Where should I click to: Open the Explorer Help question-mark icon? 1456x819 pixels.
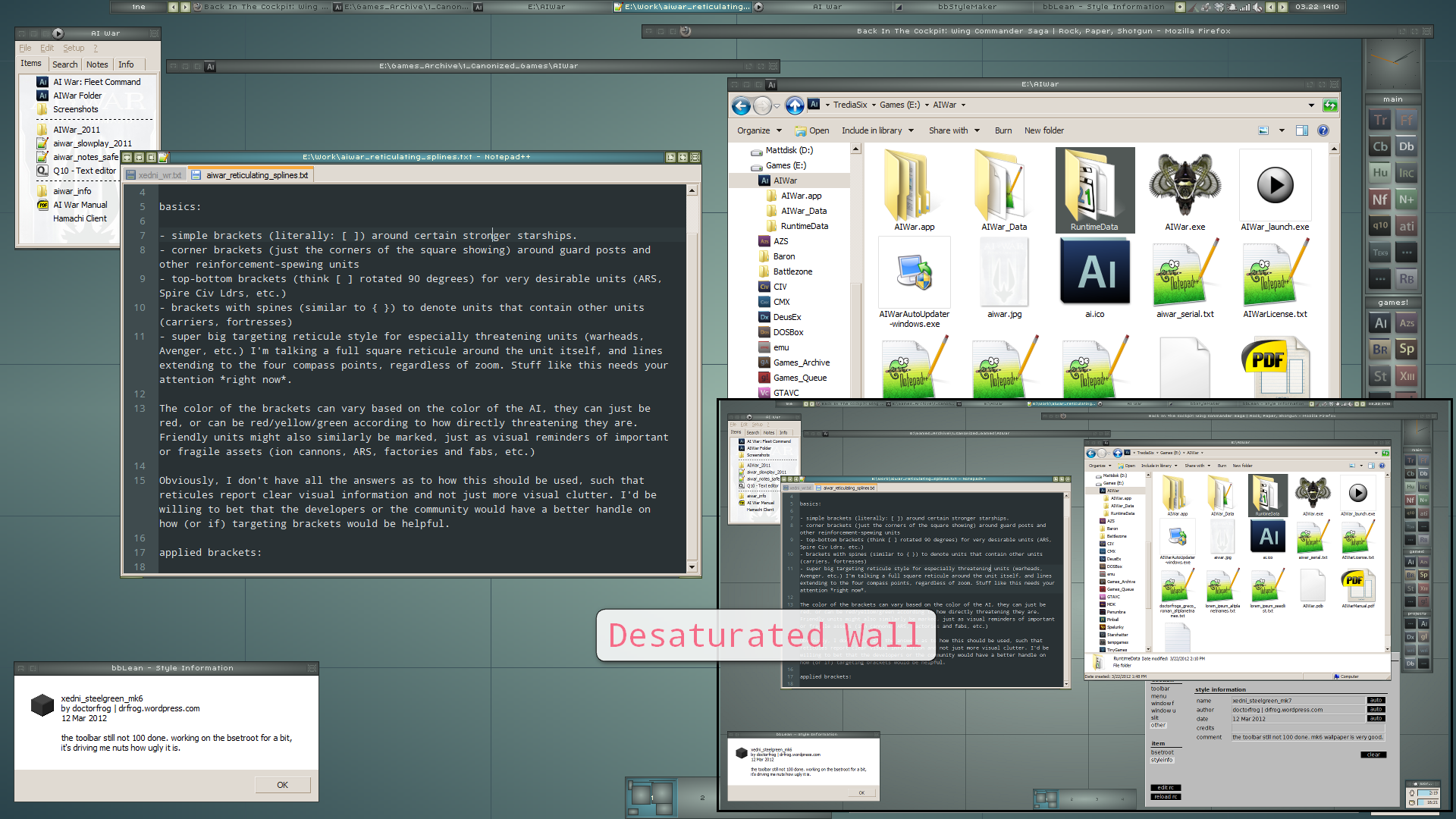[x=1323, y=130]
